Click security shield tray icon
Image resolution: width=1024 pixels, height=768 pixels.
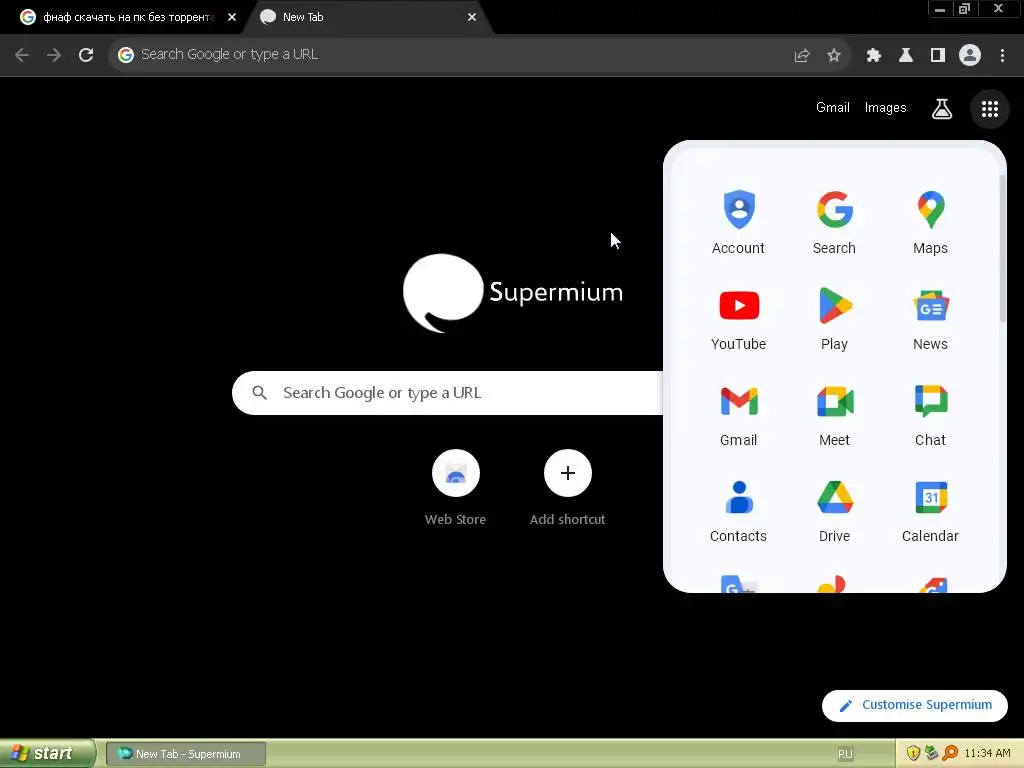(x=913, y=754)
